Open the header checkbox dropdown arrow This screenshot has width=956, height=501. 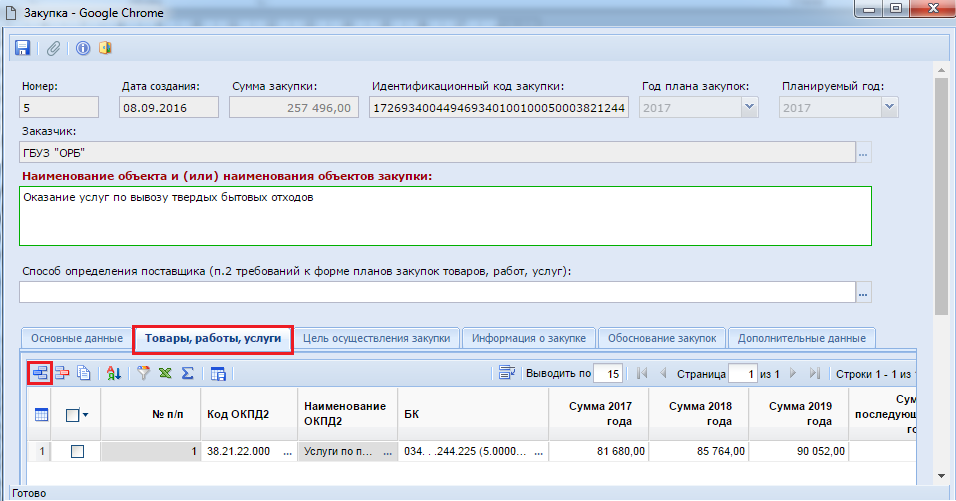coord(86,414)
